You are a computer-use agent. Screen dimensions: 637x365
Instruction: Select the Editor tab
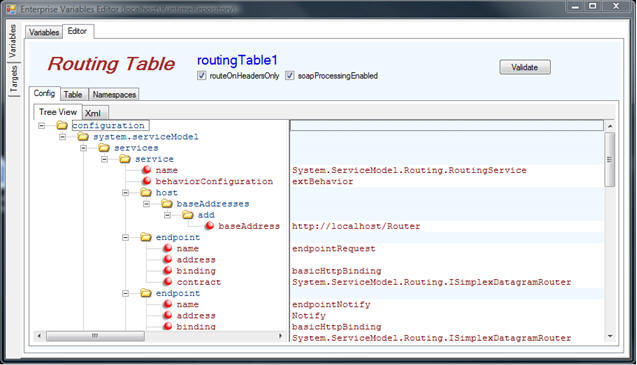78,31
